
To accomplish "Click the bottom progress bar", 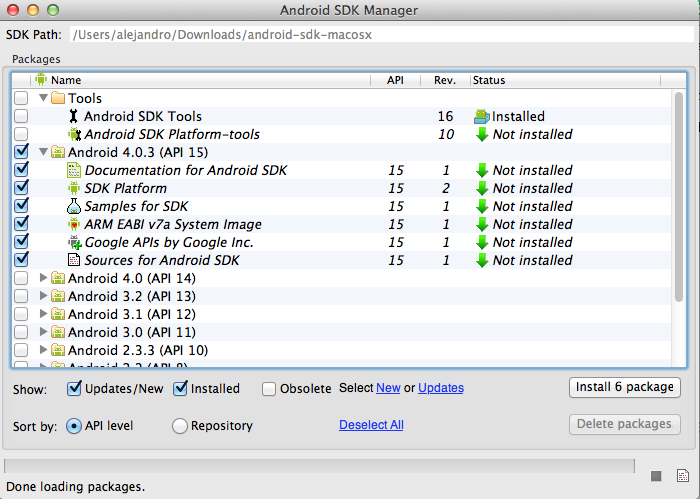I will (319, 466).
